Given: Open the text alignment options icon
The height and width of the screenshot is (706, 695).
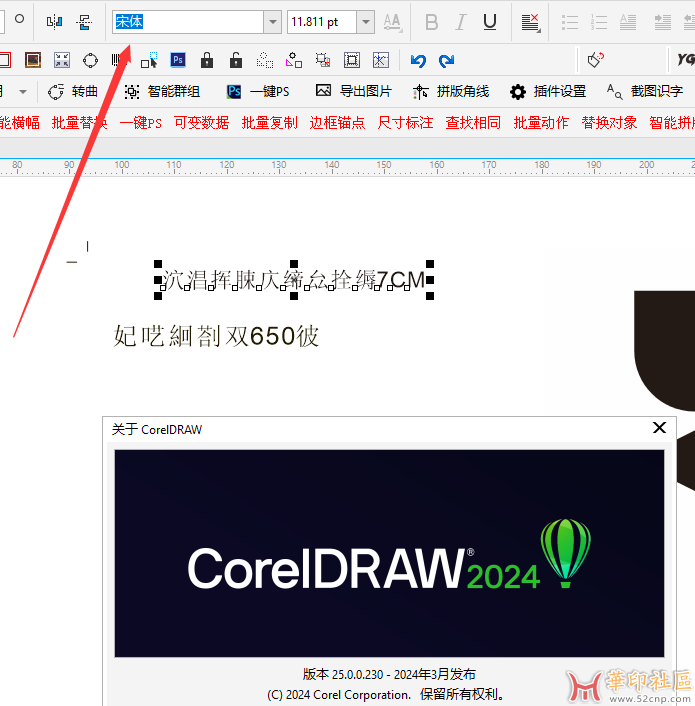Looking at the screenshot, I should [x=530, y=23].
